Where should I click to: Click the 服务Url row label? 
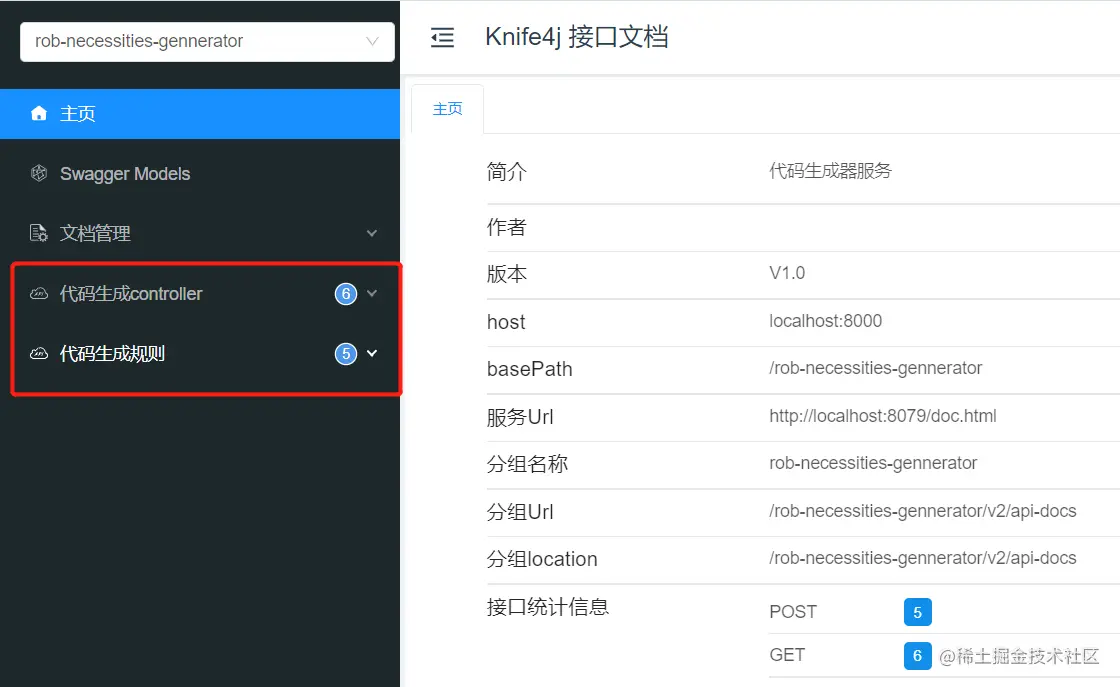[x=519, y=417]
